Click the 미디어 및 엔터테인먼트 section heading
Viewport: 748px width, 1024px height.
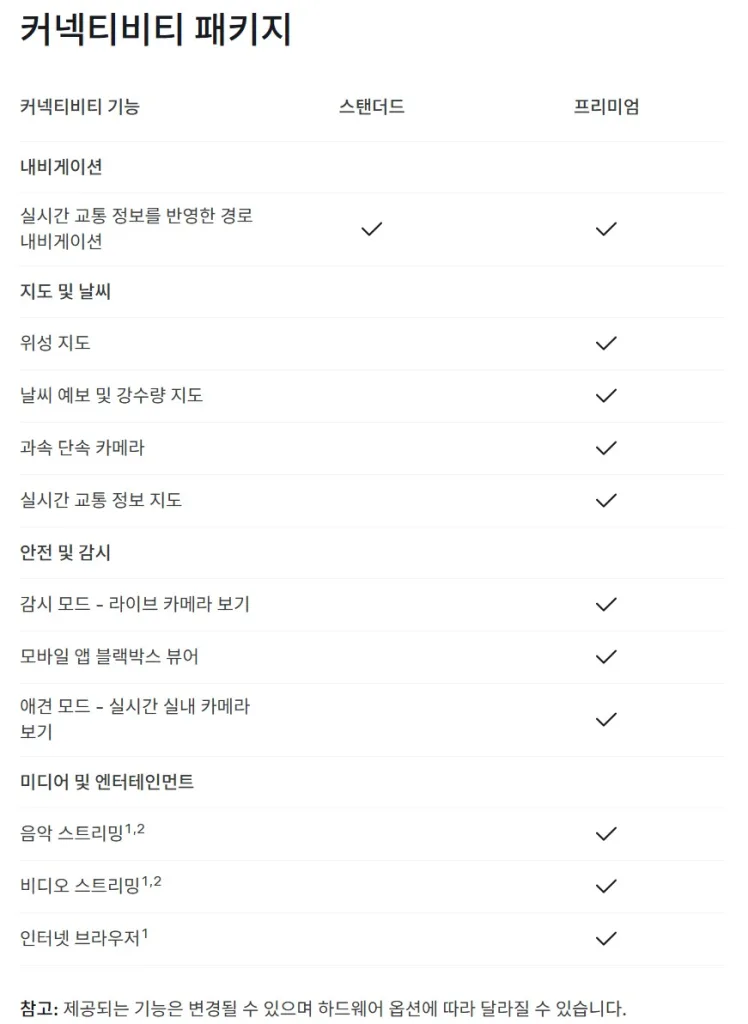click(107, 782)
